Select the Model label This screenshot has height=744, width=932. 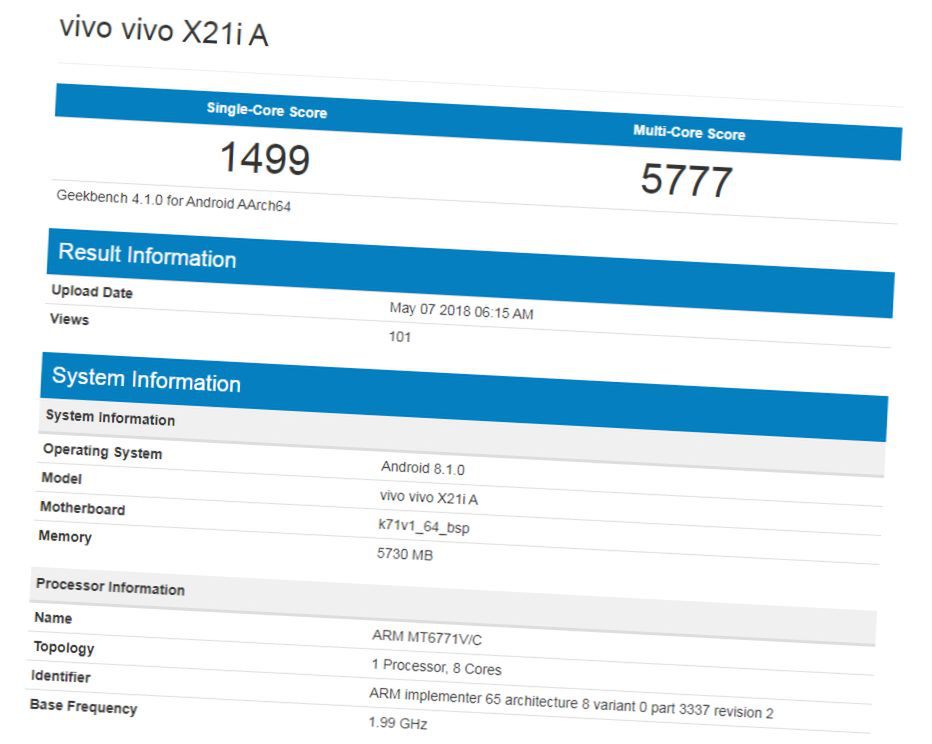tap(62, 478)
